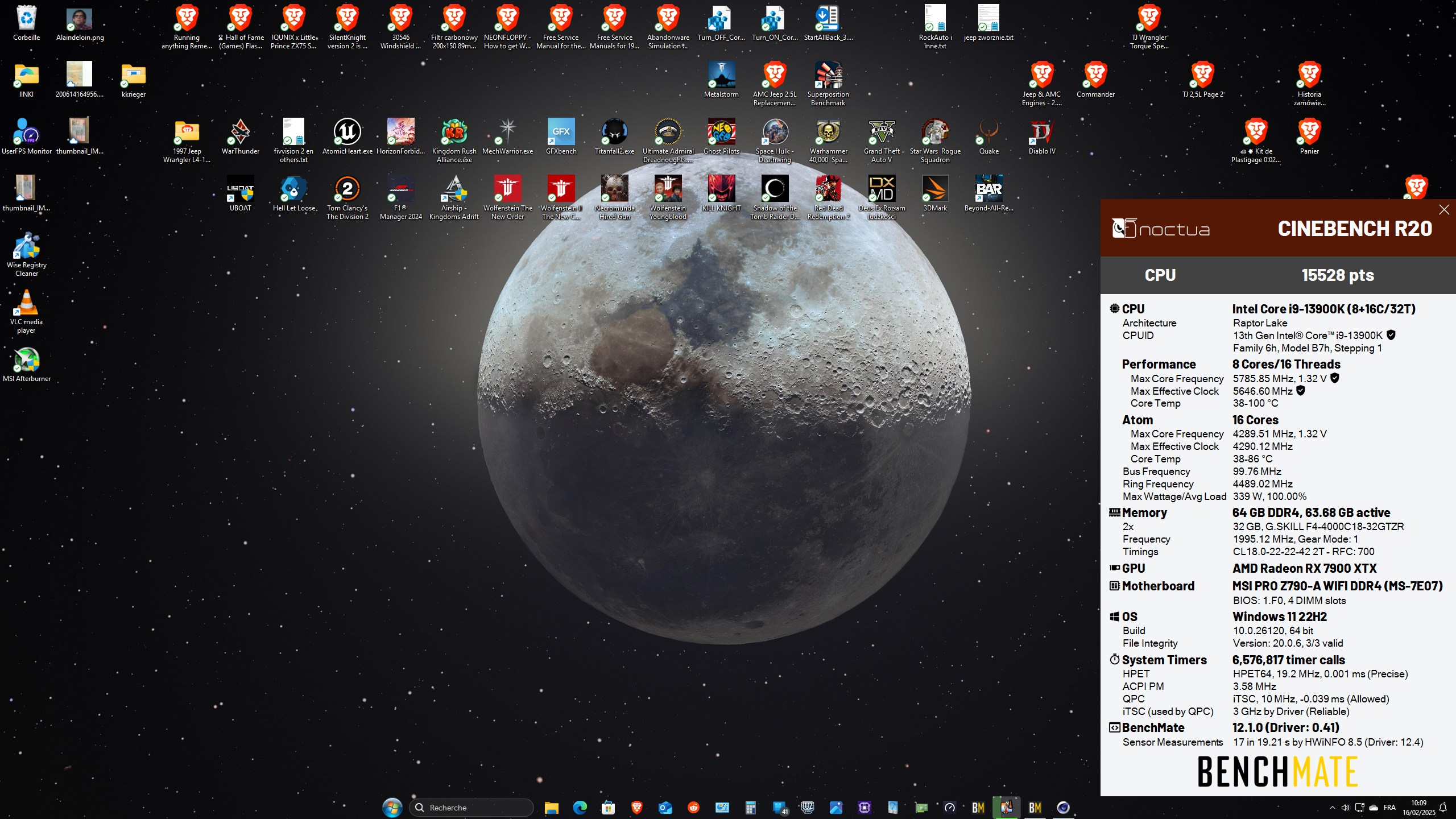Image resolution: width=1456 pixels, height=819 pixels.
Task: Open Commander Brave shortcut
Action: coord(1096,81)
